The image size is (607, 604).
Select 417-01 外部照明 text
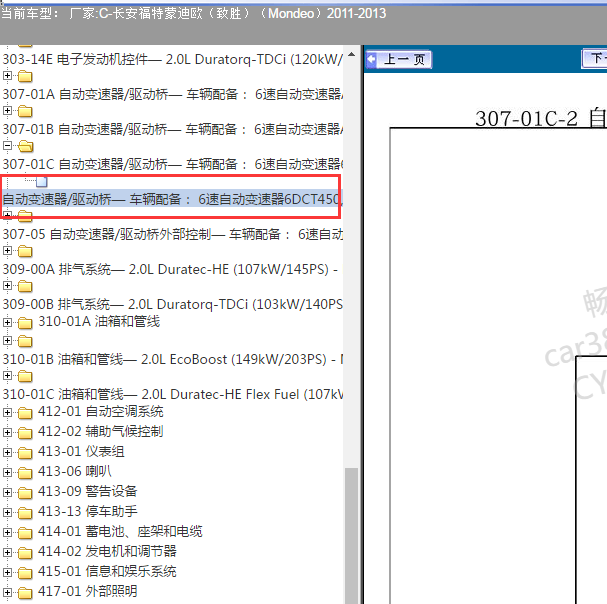pyautogui.click(x=87, y=592)
